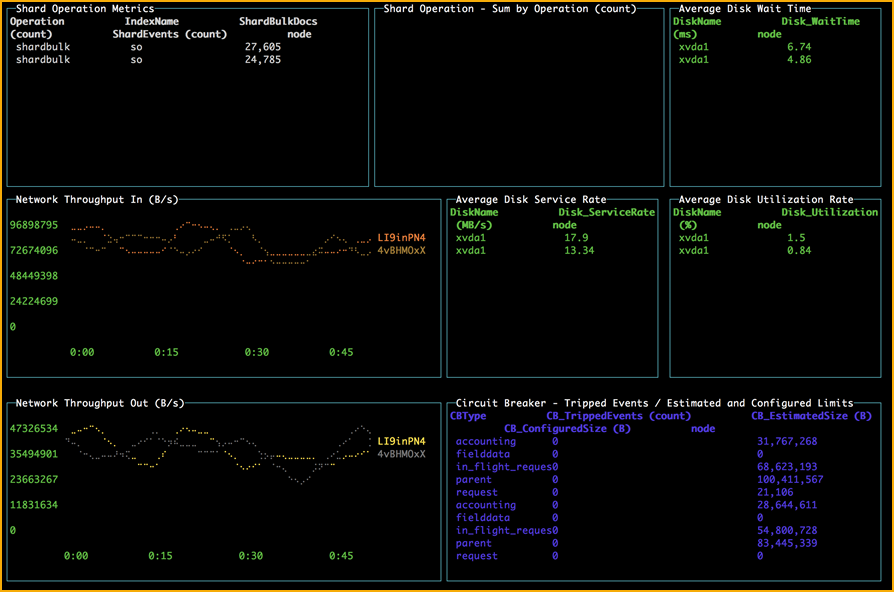Click the Disk_ServiceRate column header
Screen dimensions: 894x592
[606, 212]
